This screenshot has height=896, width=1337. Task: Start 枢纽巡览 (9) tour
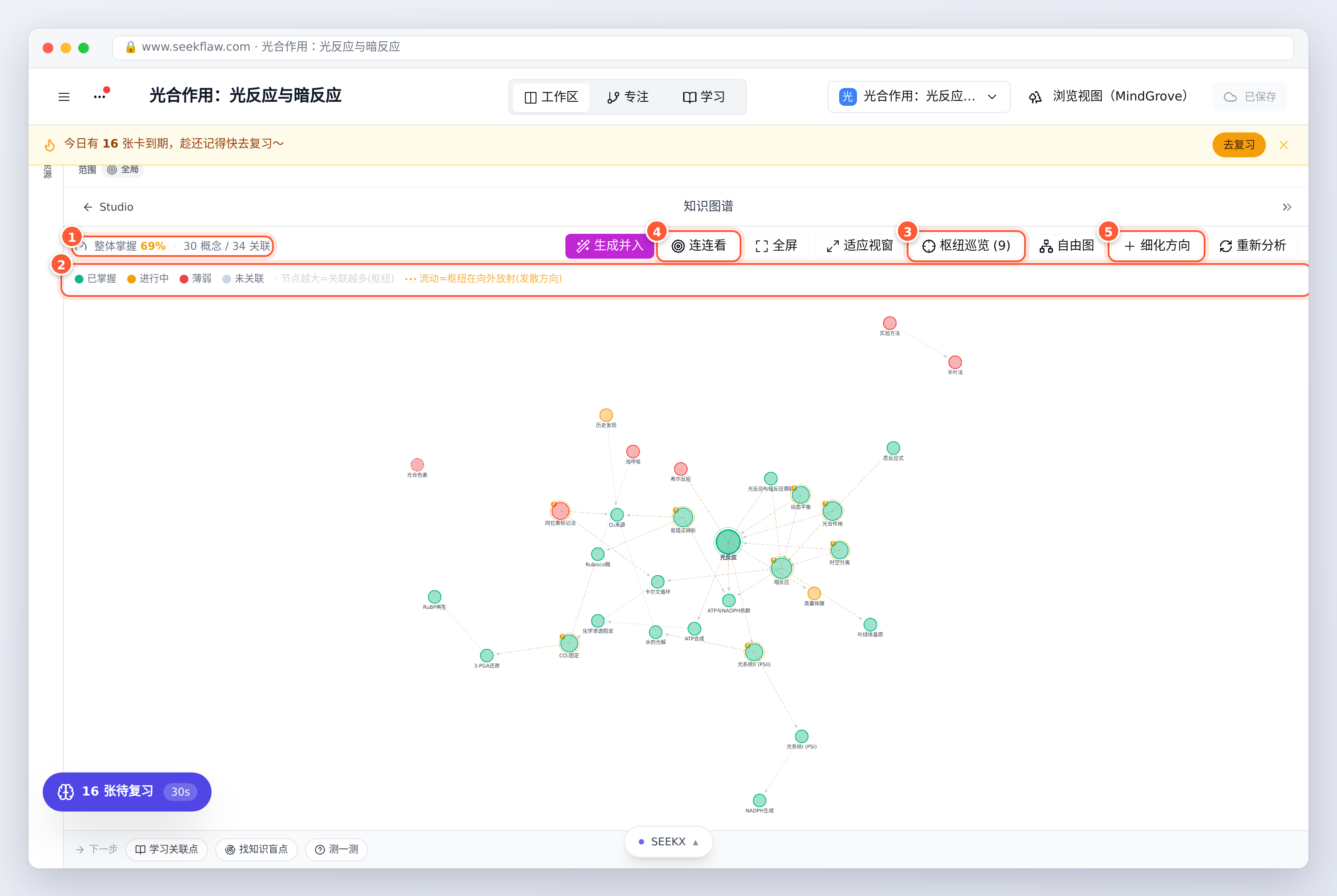pyautogui.click(x=966, y=246)
